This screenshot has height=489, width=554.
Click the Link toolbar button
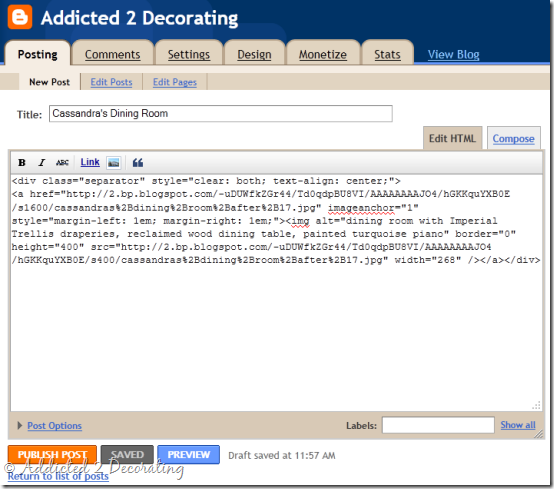pyautogui.click(x=90, y=162)
